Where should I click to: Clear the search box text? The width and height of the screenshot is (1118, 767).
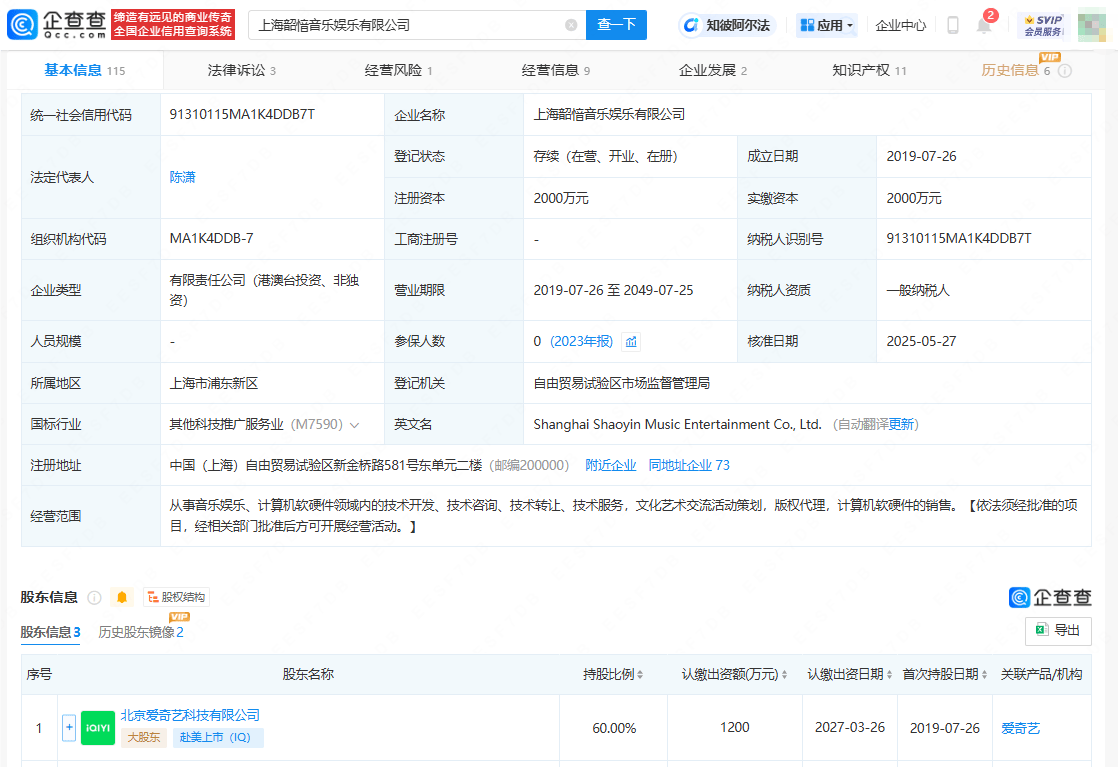pyautogui.click(x=571, y=25)
